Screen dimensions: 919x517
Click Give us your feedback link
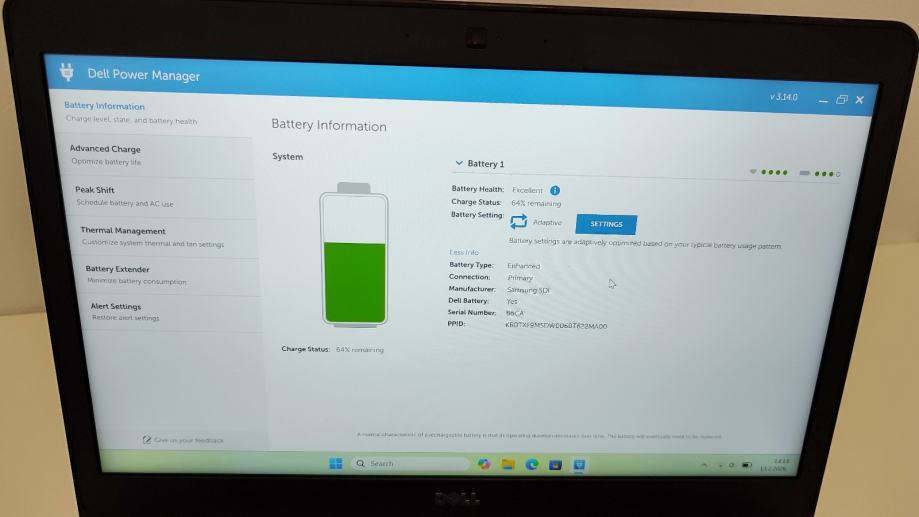coord(189,440)
